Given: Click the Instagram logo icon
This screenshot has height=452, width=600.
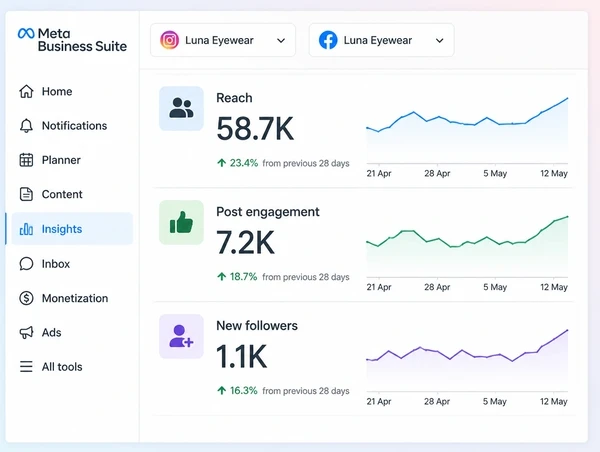Looking at the screenshot, I should (x=169, y=40).
